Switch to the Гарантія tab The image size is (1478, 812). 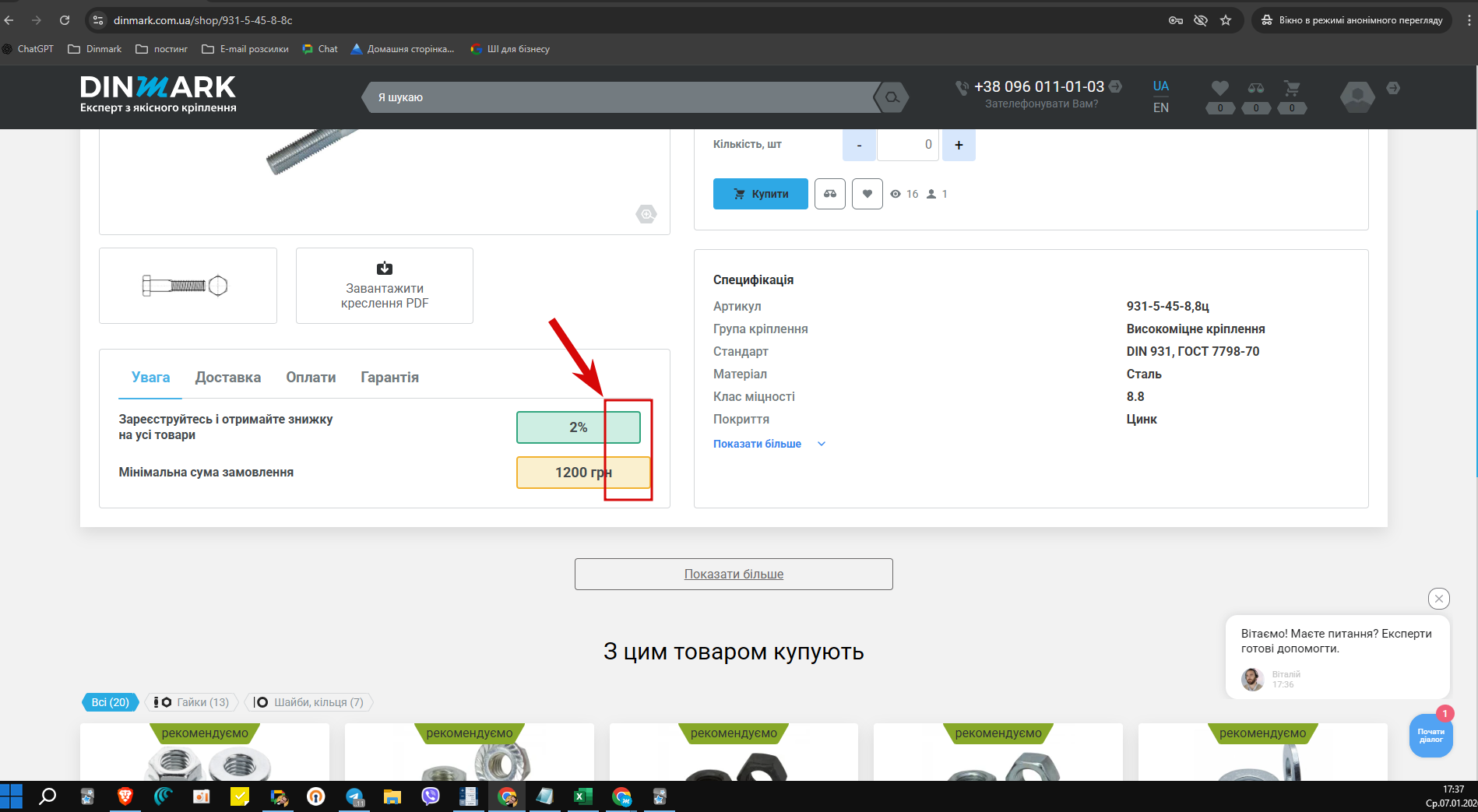click(x=389, y=378)
